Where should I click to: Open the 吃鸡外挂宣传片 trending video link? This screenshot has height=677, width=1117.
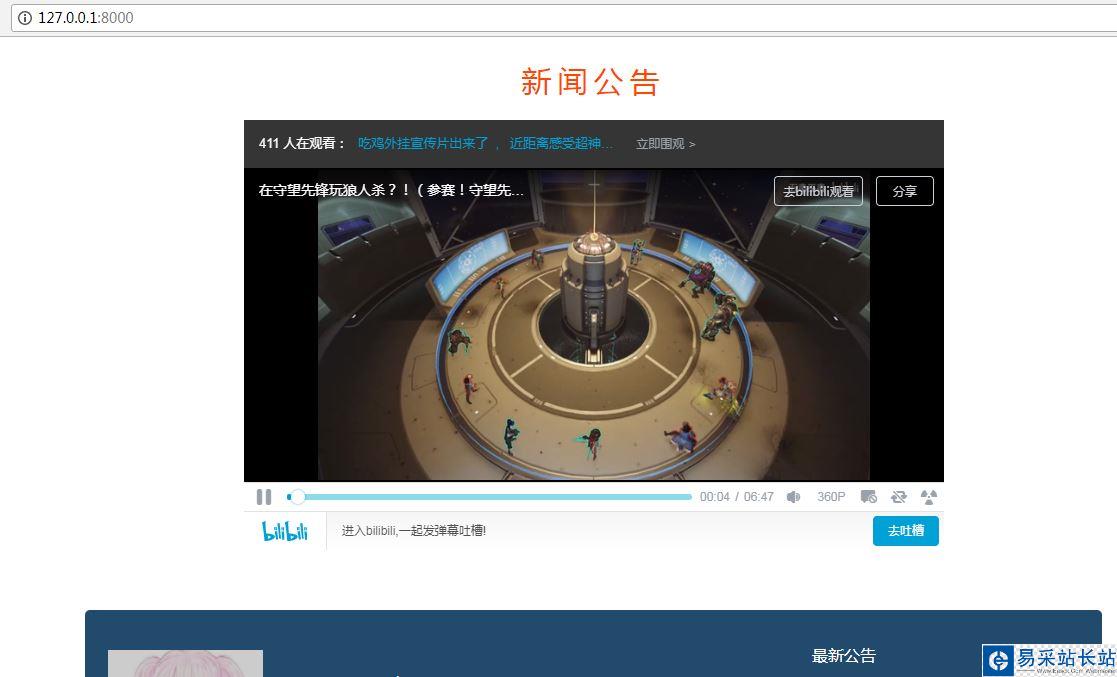(485, 144)
